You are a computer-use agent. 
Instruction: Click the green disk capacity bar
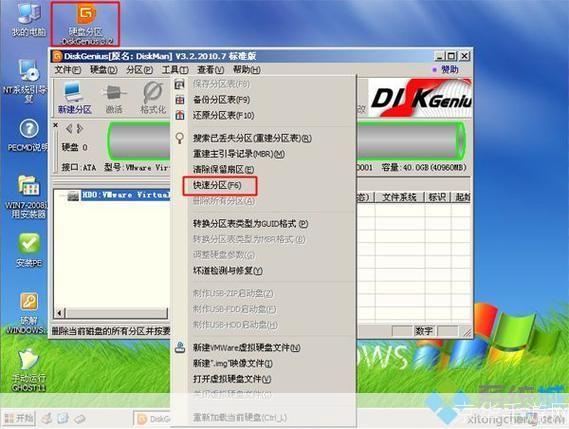(286, 140)
